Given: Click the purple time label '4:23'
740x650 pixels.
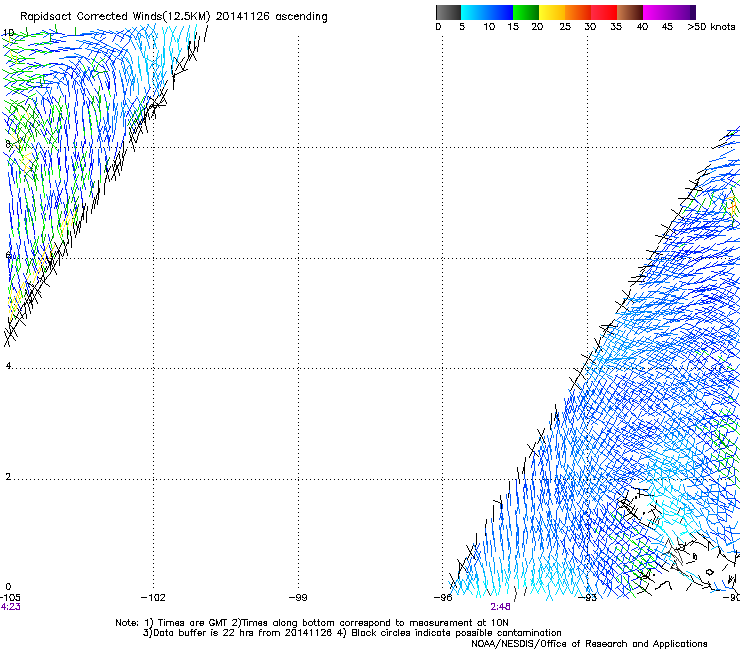Looking at the screenshot, I should 10,607.
